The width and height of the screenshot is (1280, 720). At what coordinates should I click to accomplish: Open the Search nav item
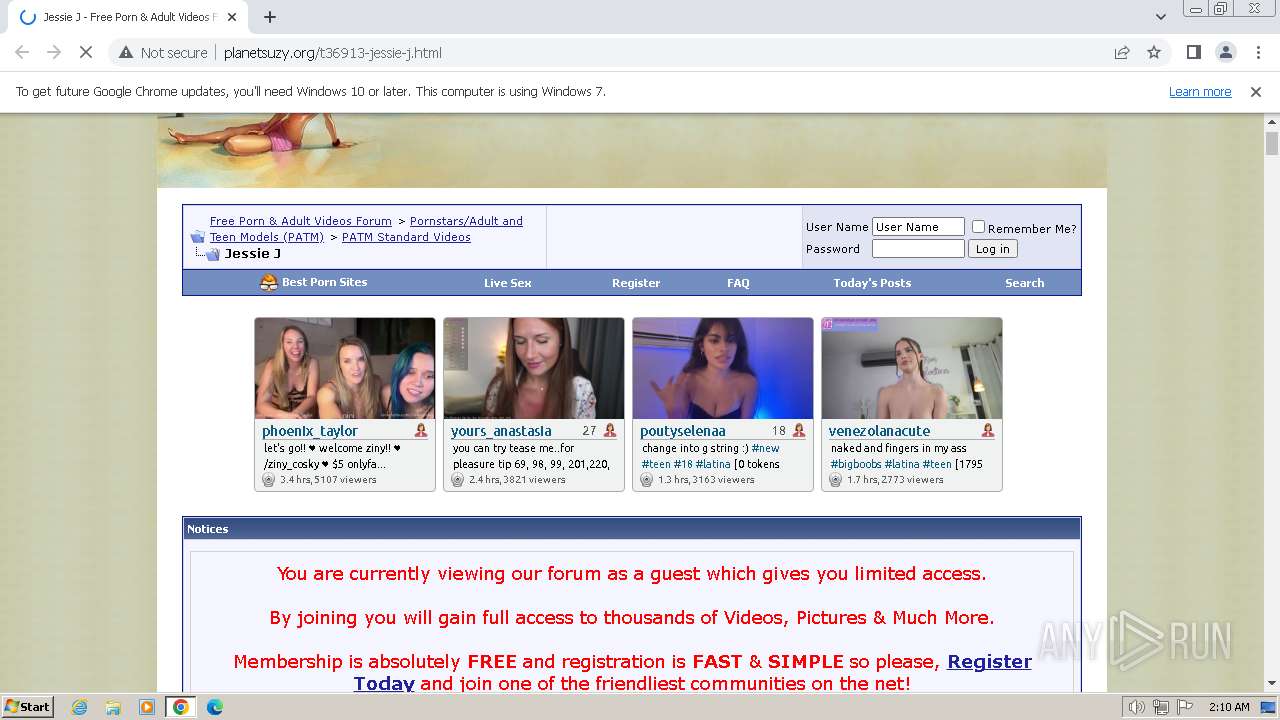pos(1024,283)
